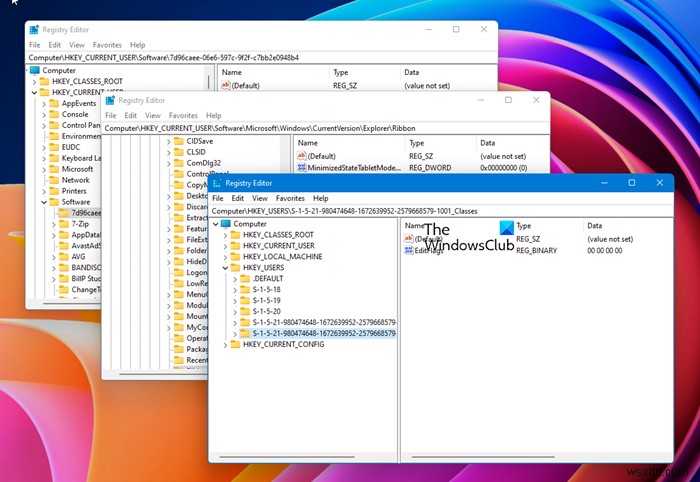The image size is (700, 482).
Task: Click the HKEY_CURRENT_CONFIG folder icon in the front window
Action: point(235,345)
